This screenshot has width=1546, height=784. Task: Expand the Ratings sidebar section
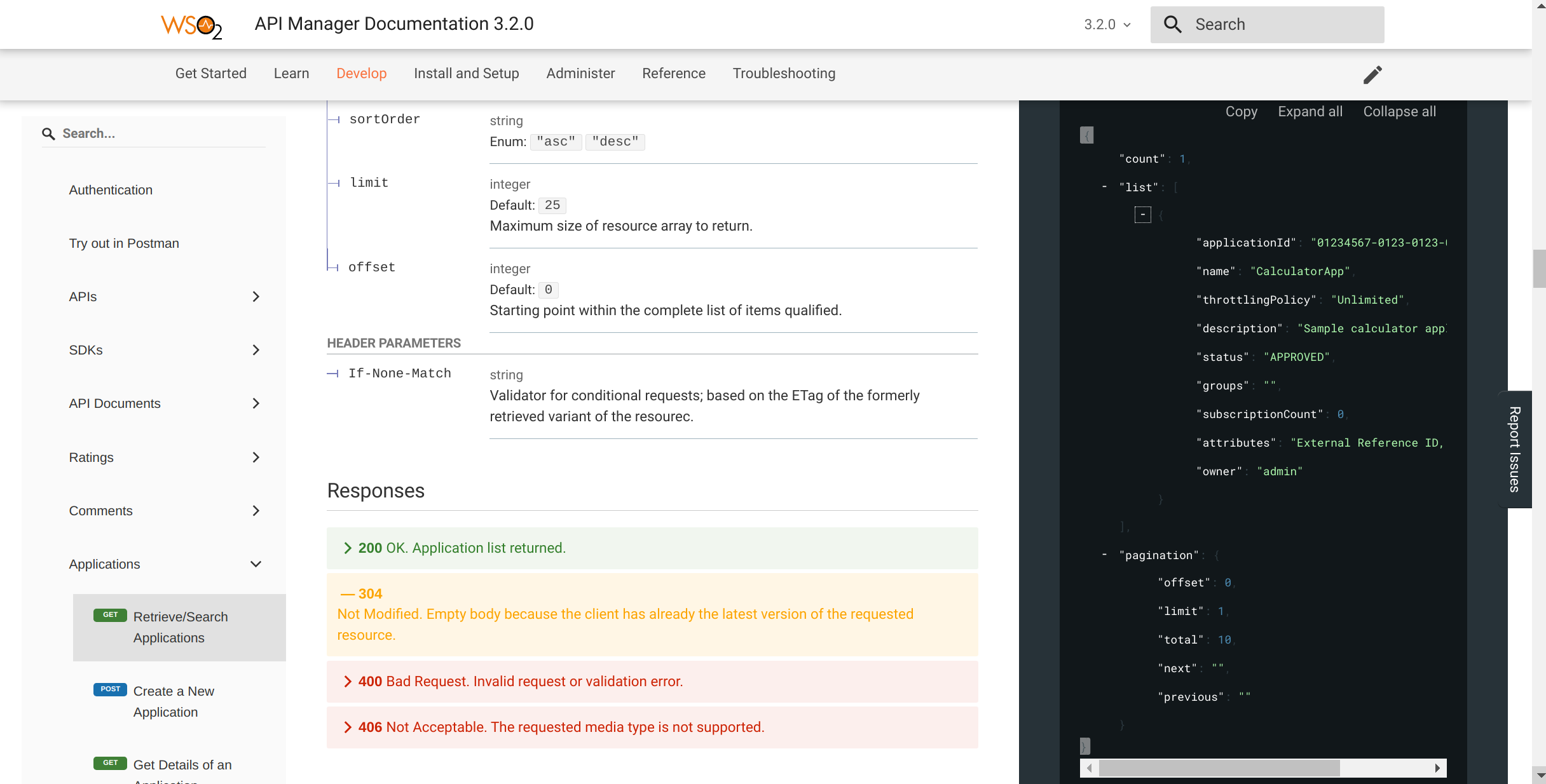[x=256, y=457]
